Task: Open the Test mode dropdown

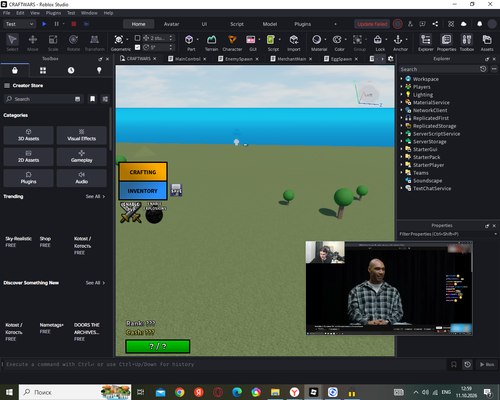Action: [19, 24]
